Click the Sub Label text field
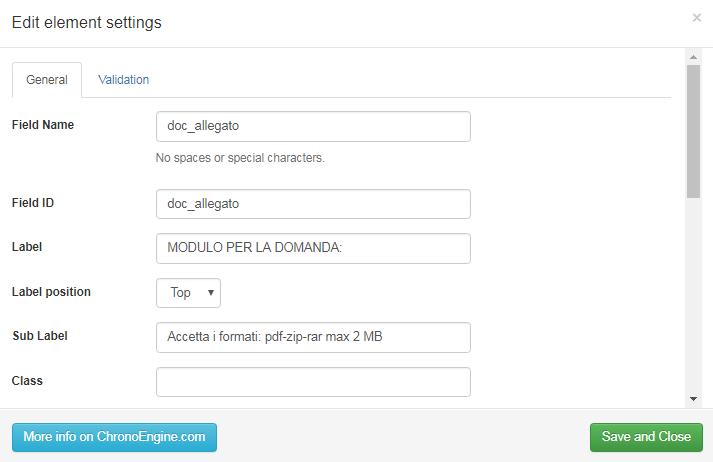 [313, 337]
